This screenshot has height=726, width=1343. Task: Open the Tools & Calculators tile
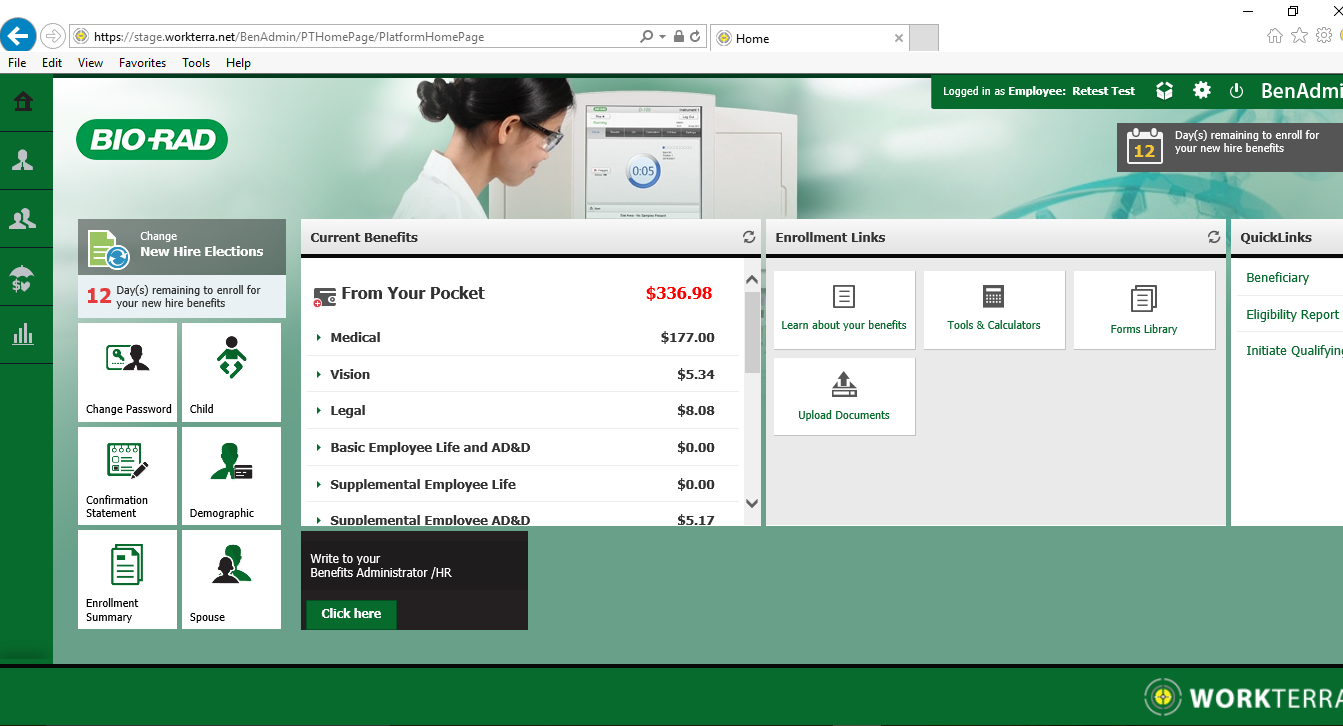tap(994, 310)
